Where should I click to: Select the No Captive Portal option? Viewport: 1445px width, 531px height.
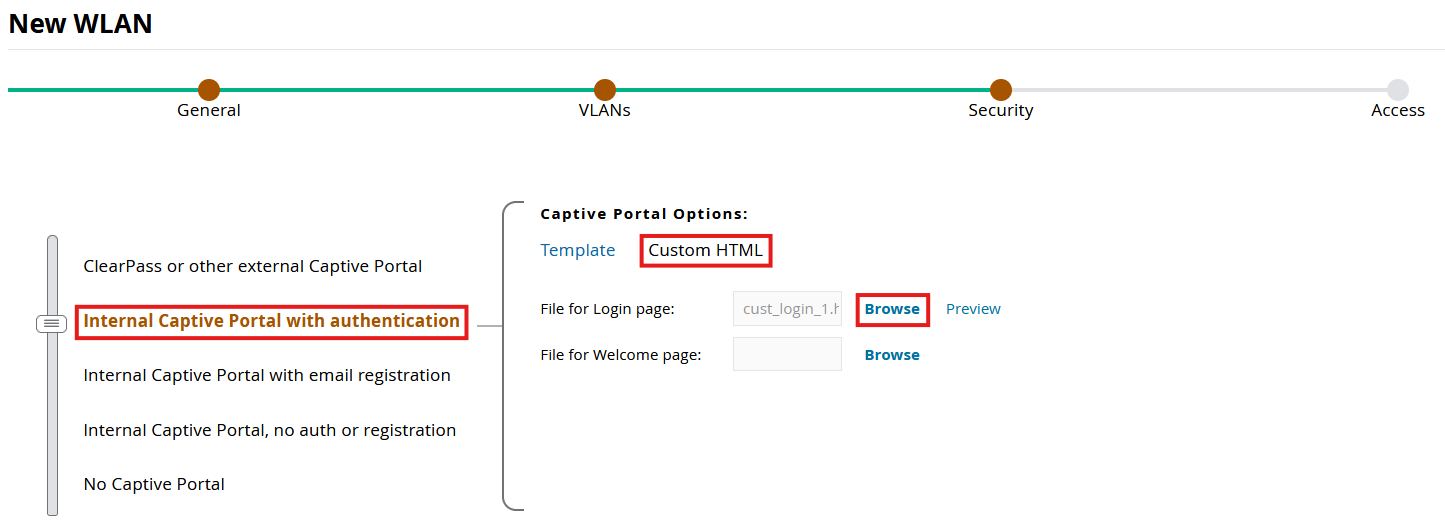(154, 485)
